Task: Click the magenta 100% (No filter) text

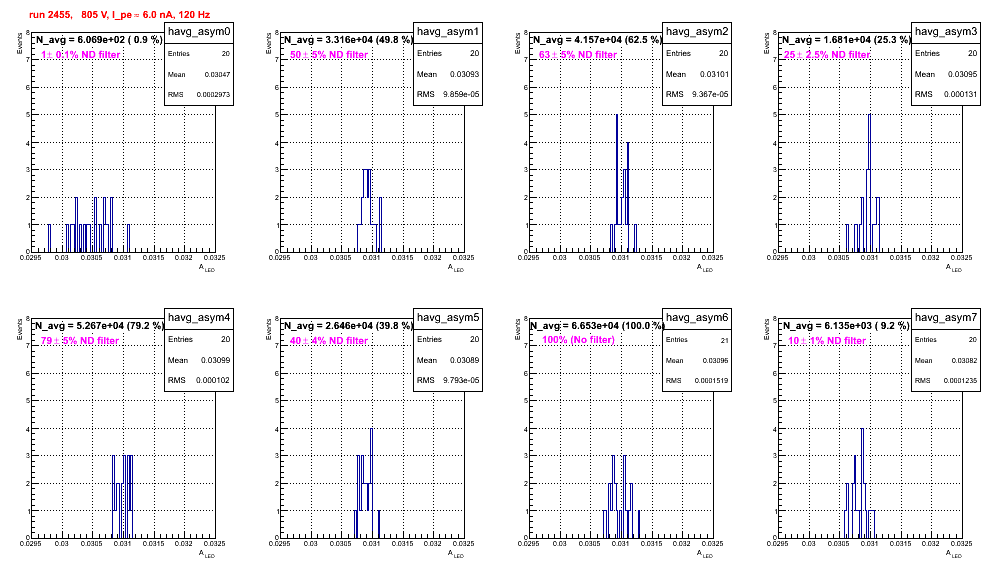Action: point(578,340)
